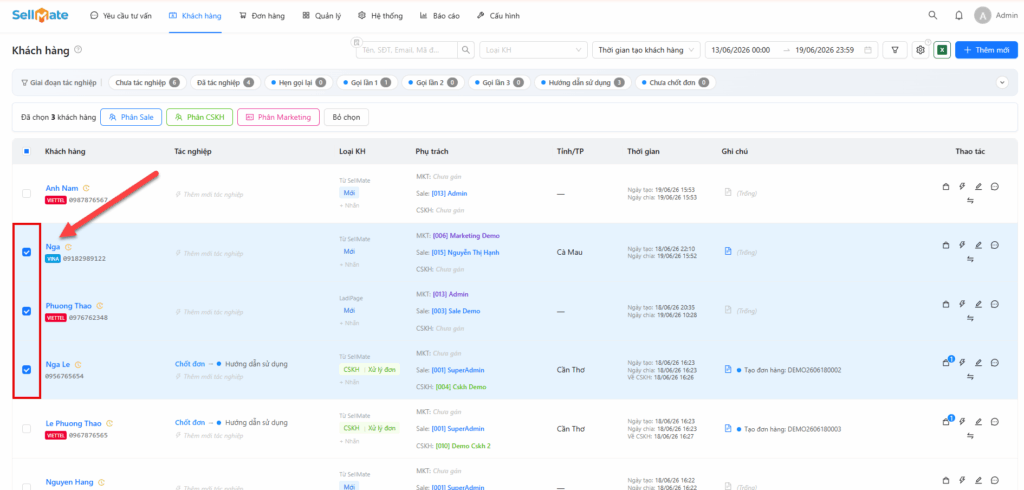This screenshot has width=1024, height=490.
Task: Click the search button beside the customer search field
Action: (x=466, y=50)
